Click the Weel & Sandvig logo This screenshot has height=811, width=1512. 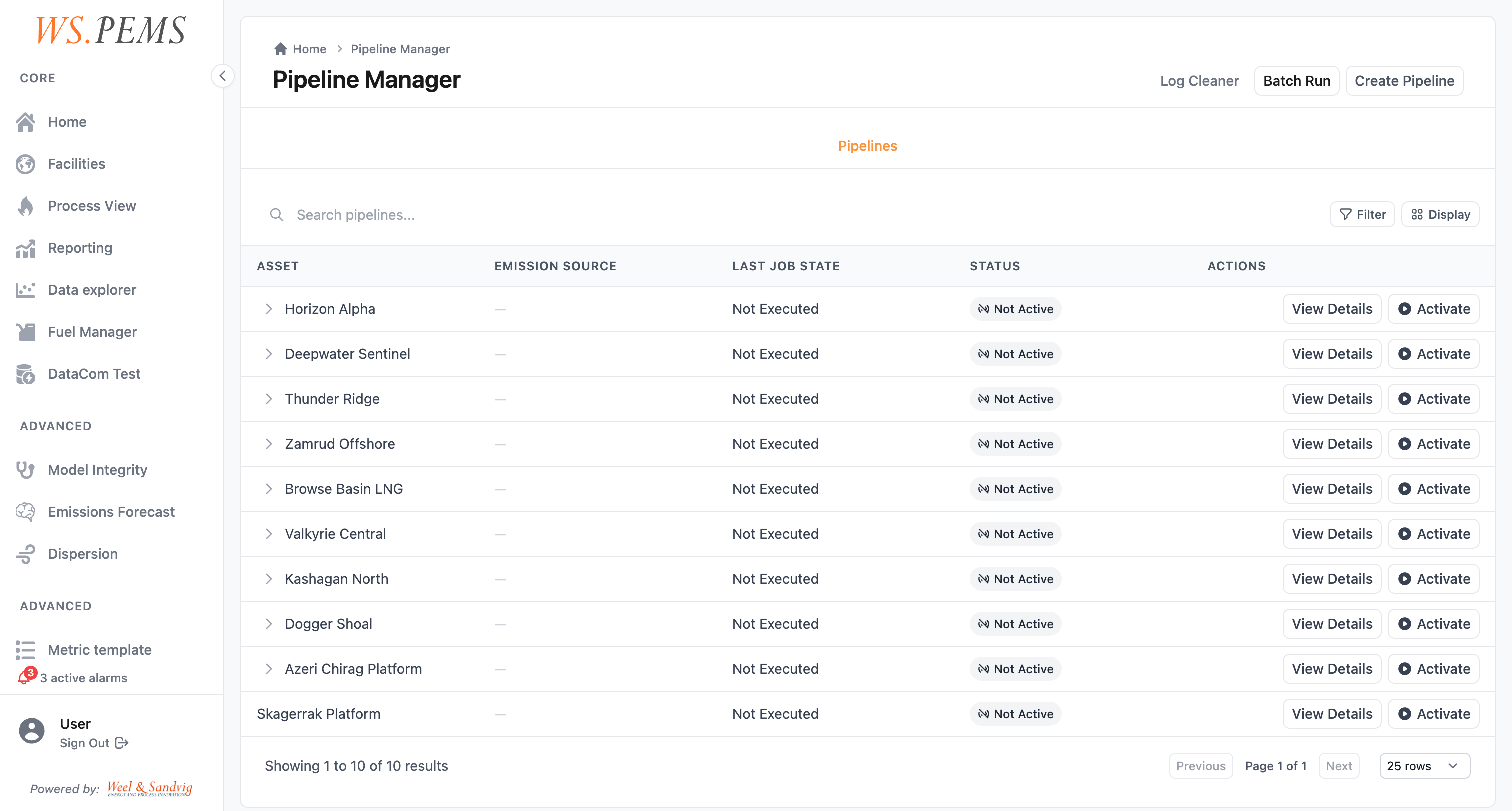point(149,788)
